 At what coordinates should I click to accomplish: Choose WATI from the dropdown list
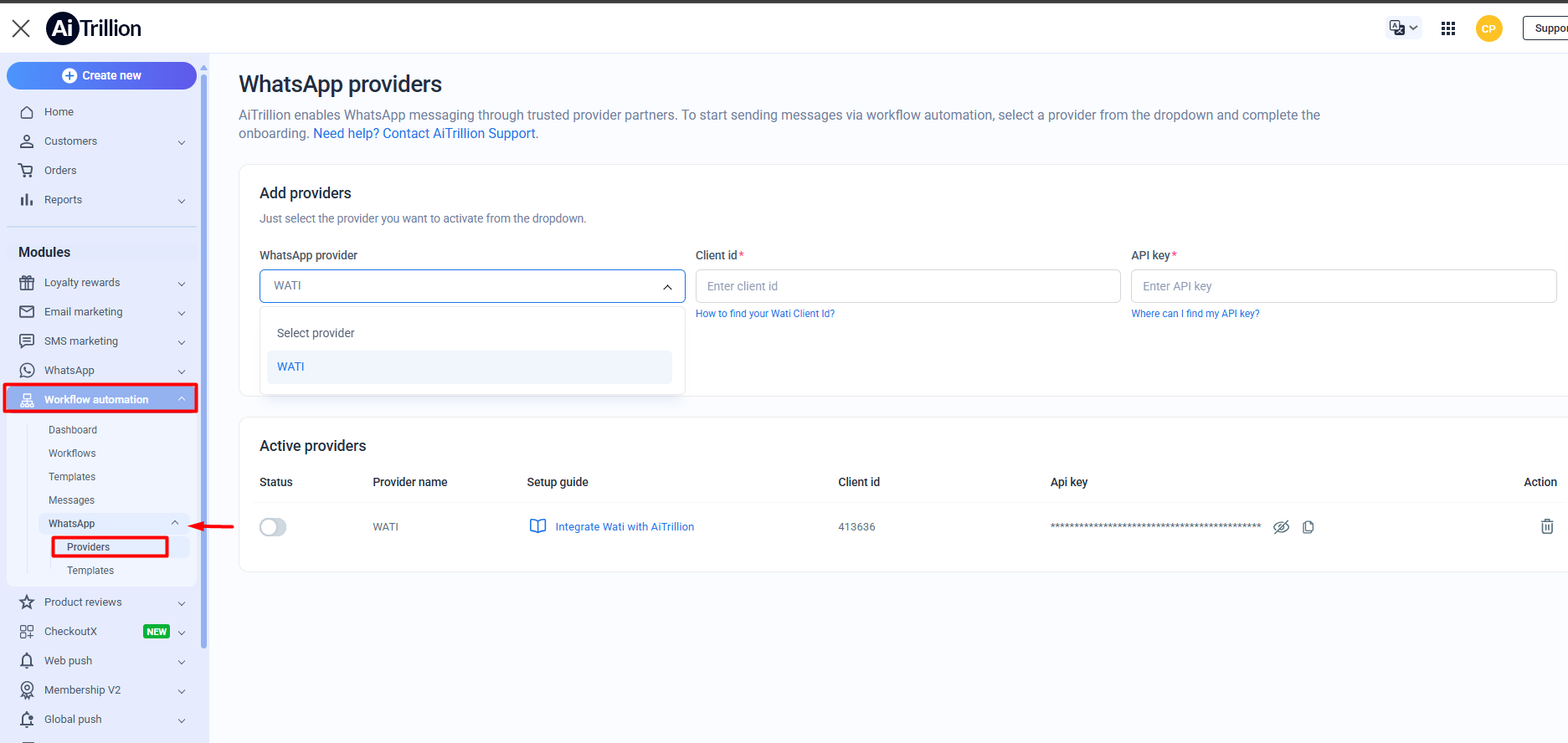[470, 367]
